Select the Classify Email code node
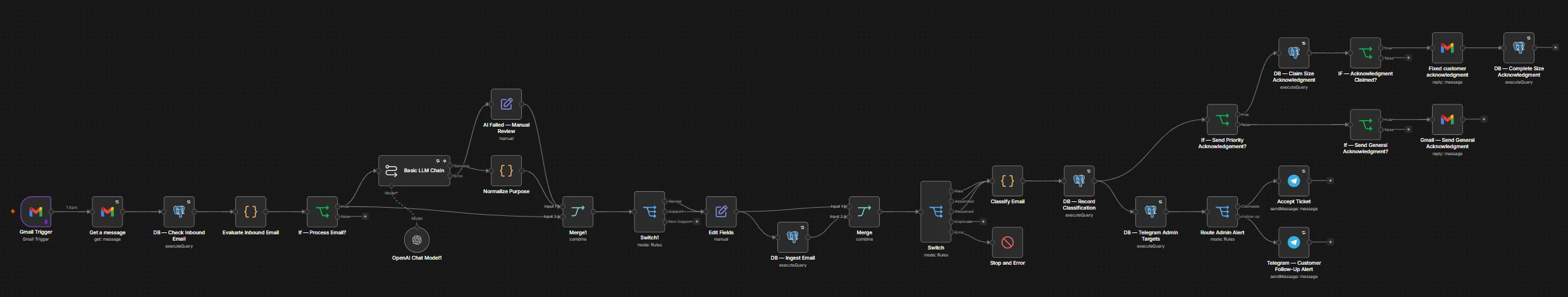The height and width of the screenshot is (297, 1568). pyautogui.click(x=1008, y=181)
